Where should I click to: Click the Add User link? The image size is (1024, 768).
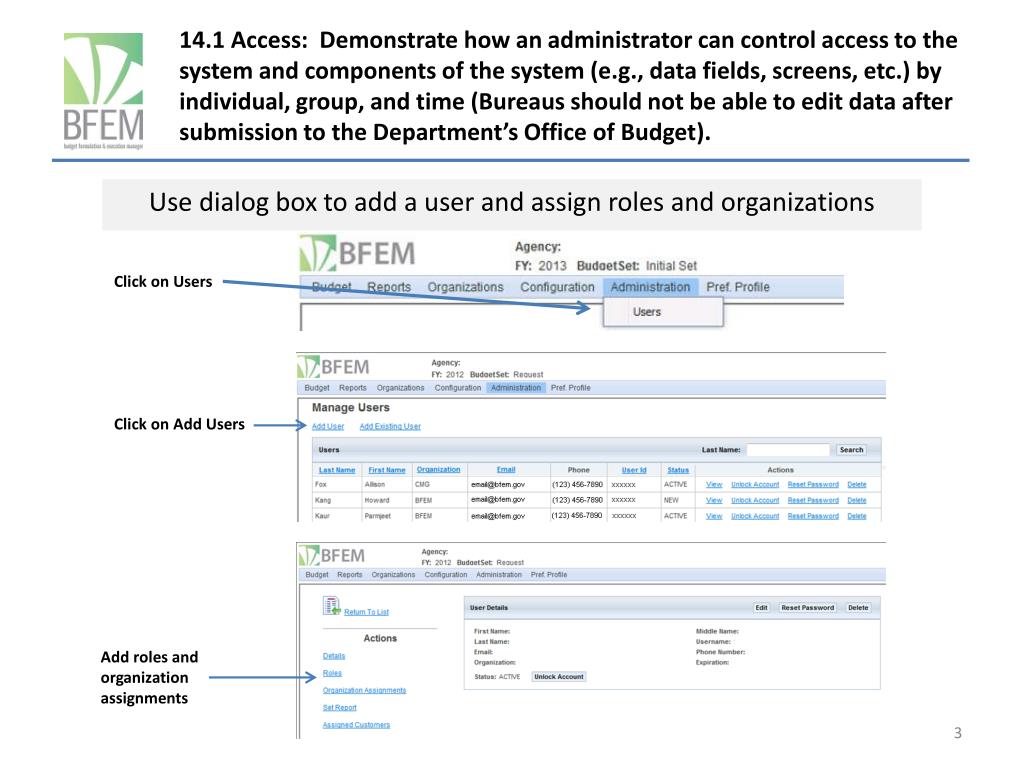click(x=328, y=426)
